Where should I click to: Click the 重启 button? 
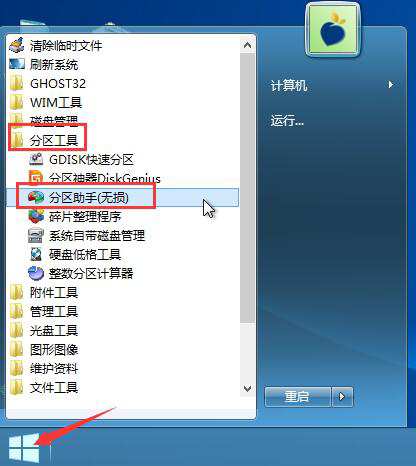(297, 397)
